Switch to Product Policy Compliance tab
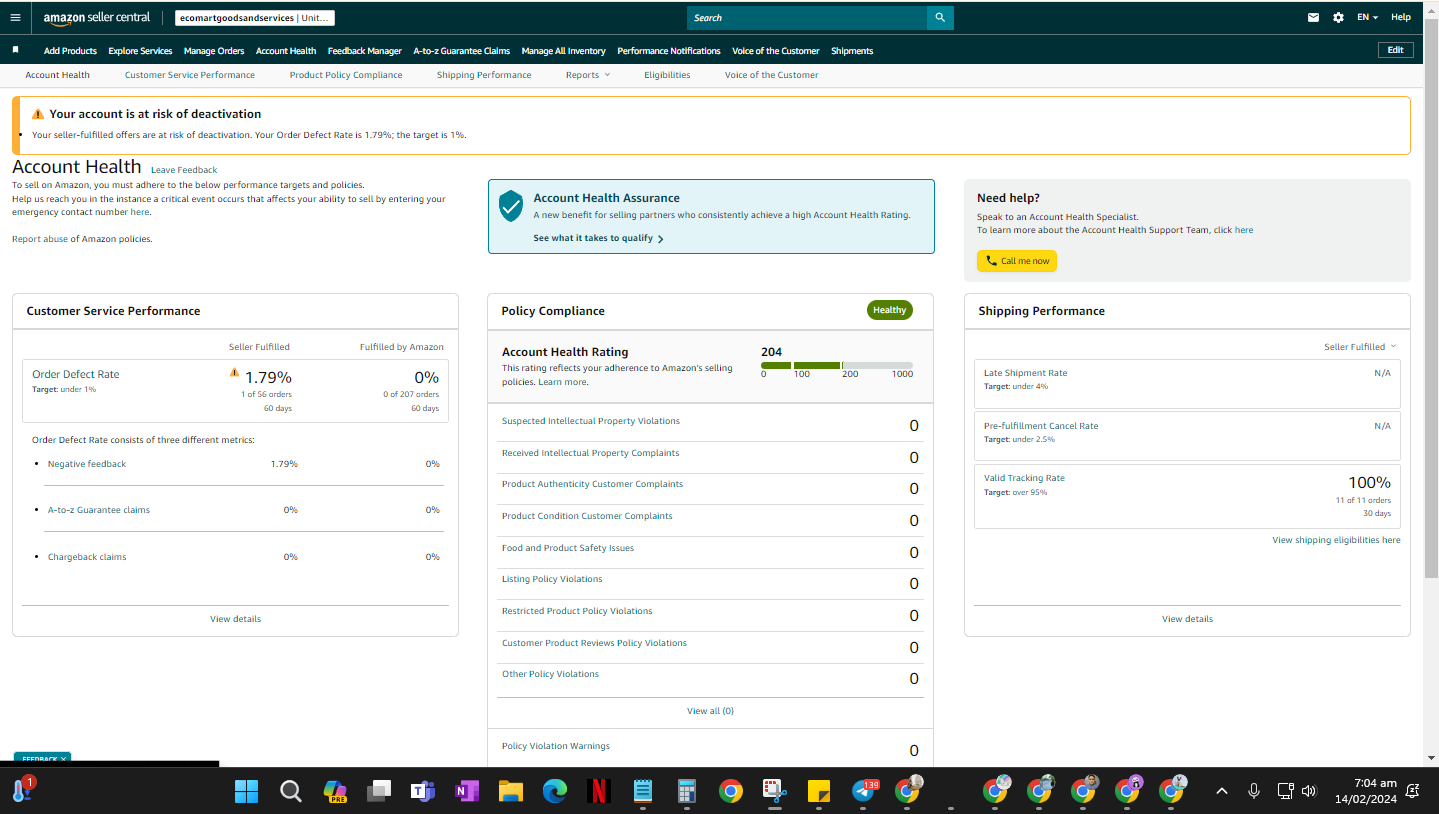The image size is (1439, 814). tap(346, 75)
